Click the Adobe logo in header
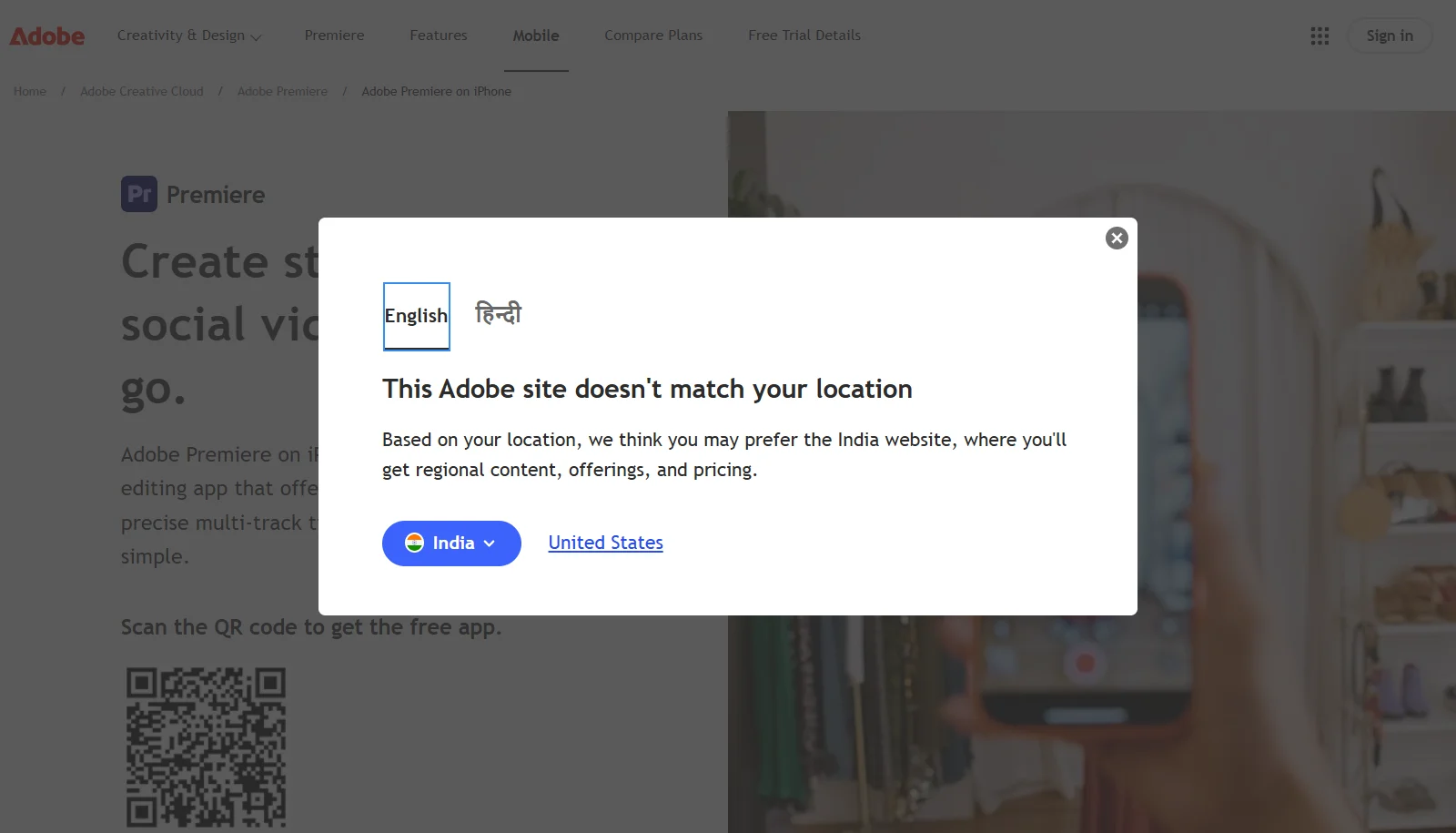Image resolution: width=1456 pixels, height=833 pixels. (47, 36)
